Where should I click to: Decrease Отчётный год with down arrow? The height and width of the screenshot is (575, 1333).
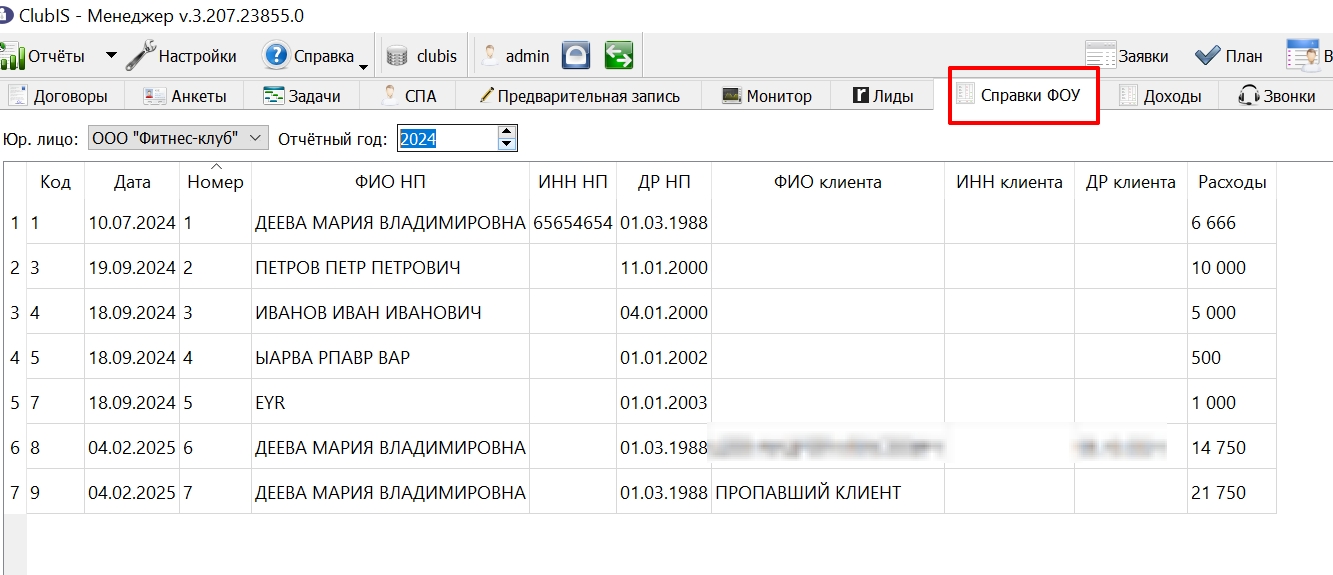[508, 145]
